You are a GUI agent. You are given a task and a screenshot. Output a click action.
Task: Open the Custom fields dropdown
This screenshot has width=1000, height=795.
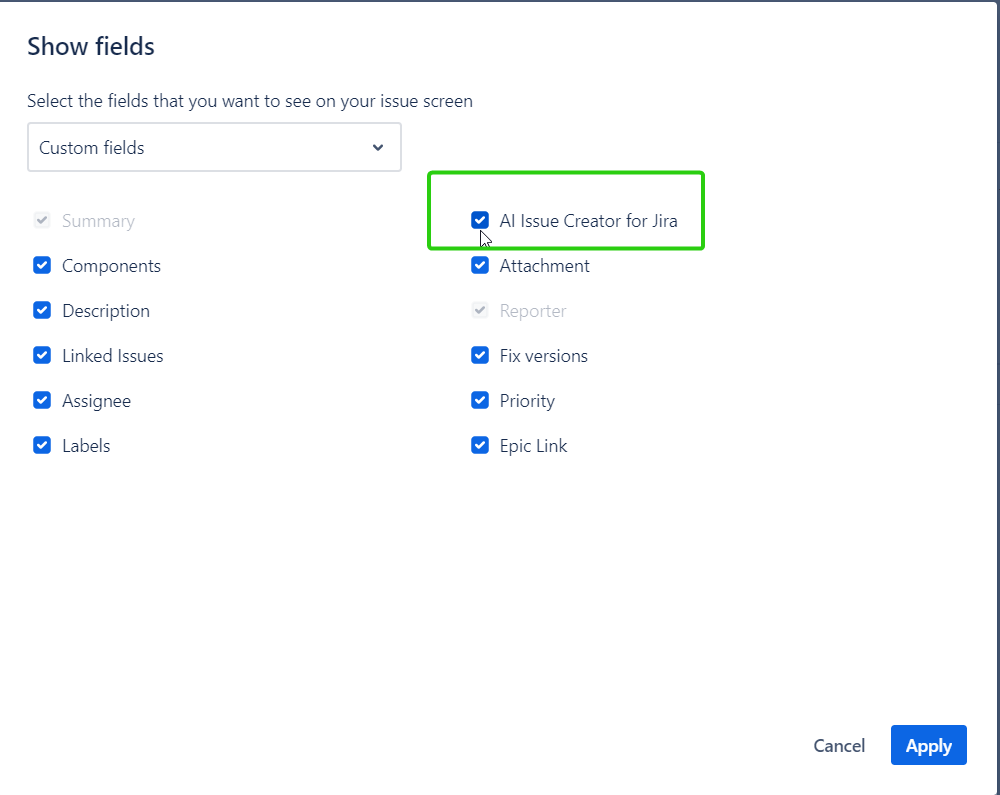pos(213,148)
